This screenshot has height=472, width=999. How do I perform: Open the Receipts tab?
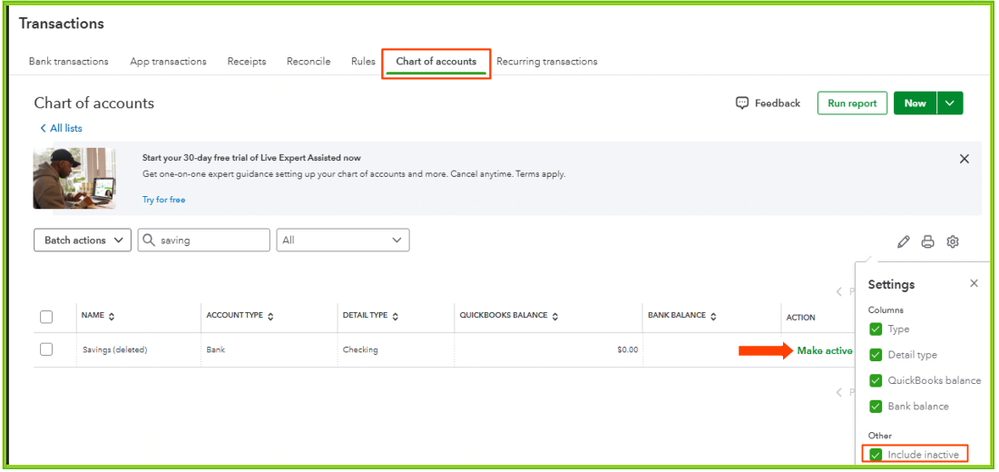[x=247, y=62]
